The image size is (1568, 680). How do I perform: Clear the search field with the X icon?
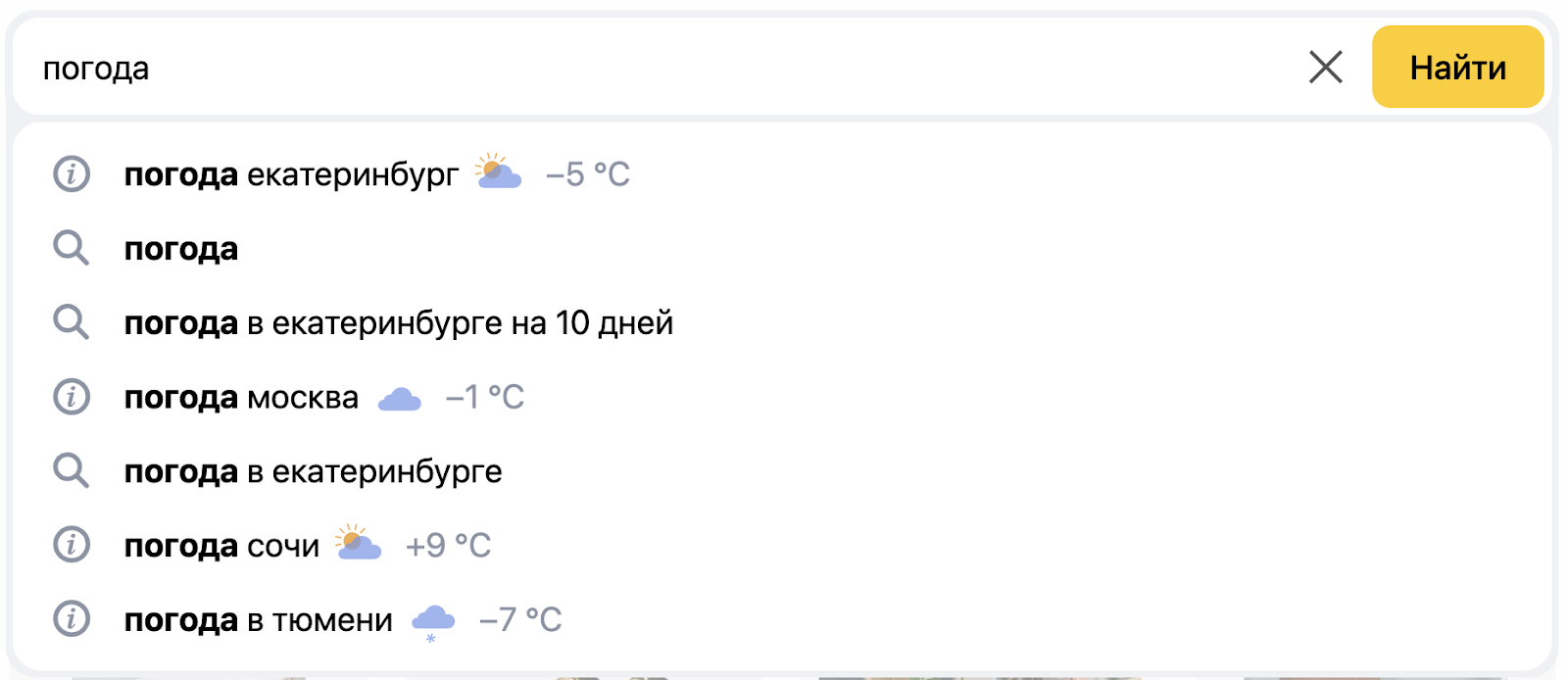click(x=1325, y=68)
